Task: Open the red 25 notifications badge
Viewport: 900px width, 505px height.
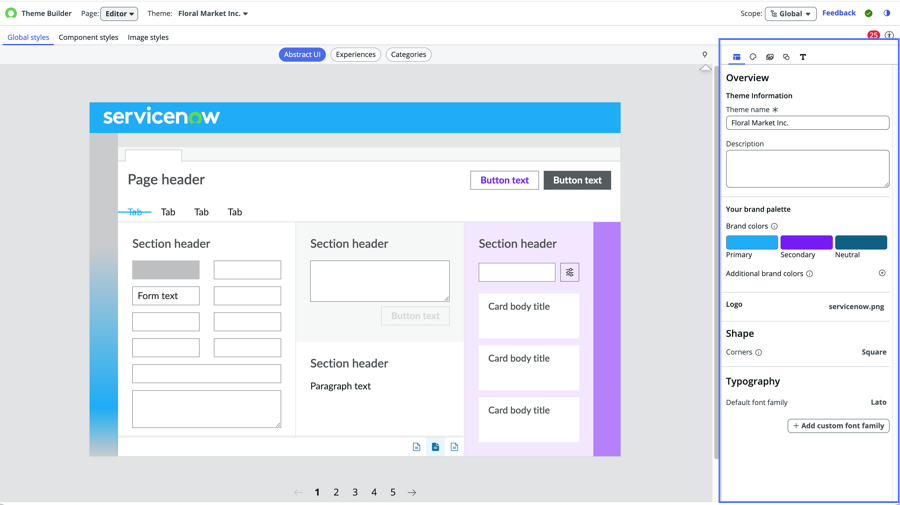Action: (x=873, y=35)
